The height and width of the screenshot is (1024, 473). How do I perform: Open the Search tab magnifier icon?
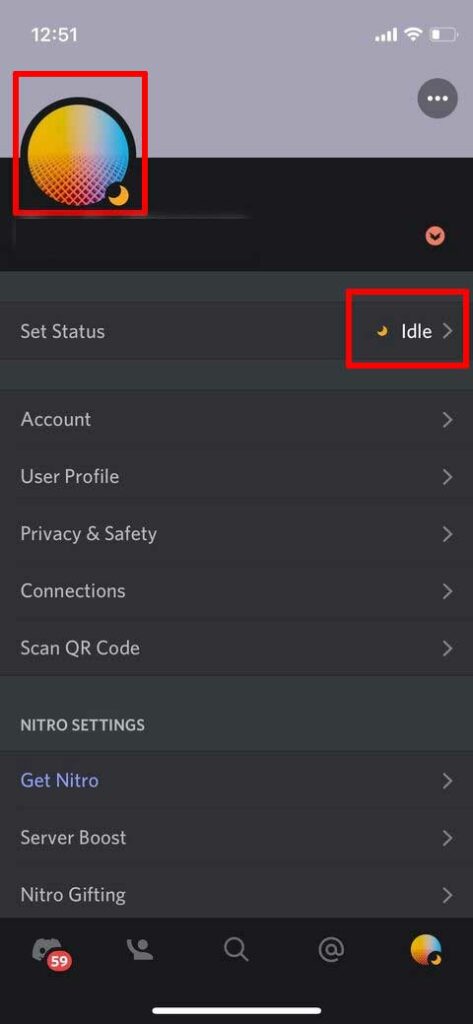(236, 950)
